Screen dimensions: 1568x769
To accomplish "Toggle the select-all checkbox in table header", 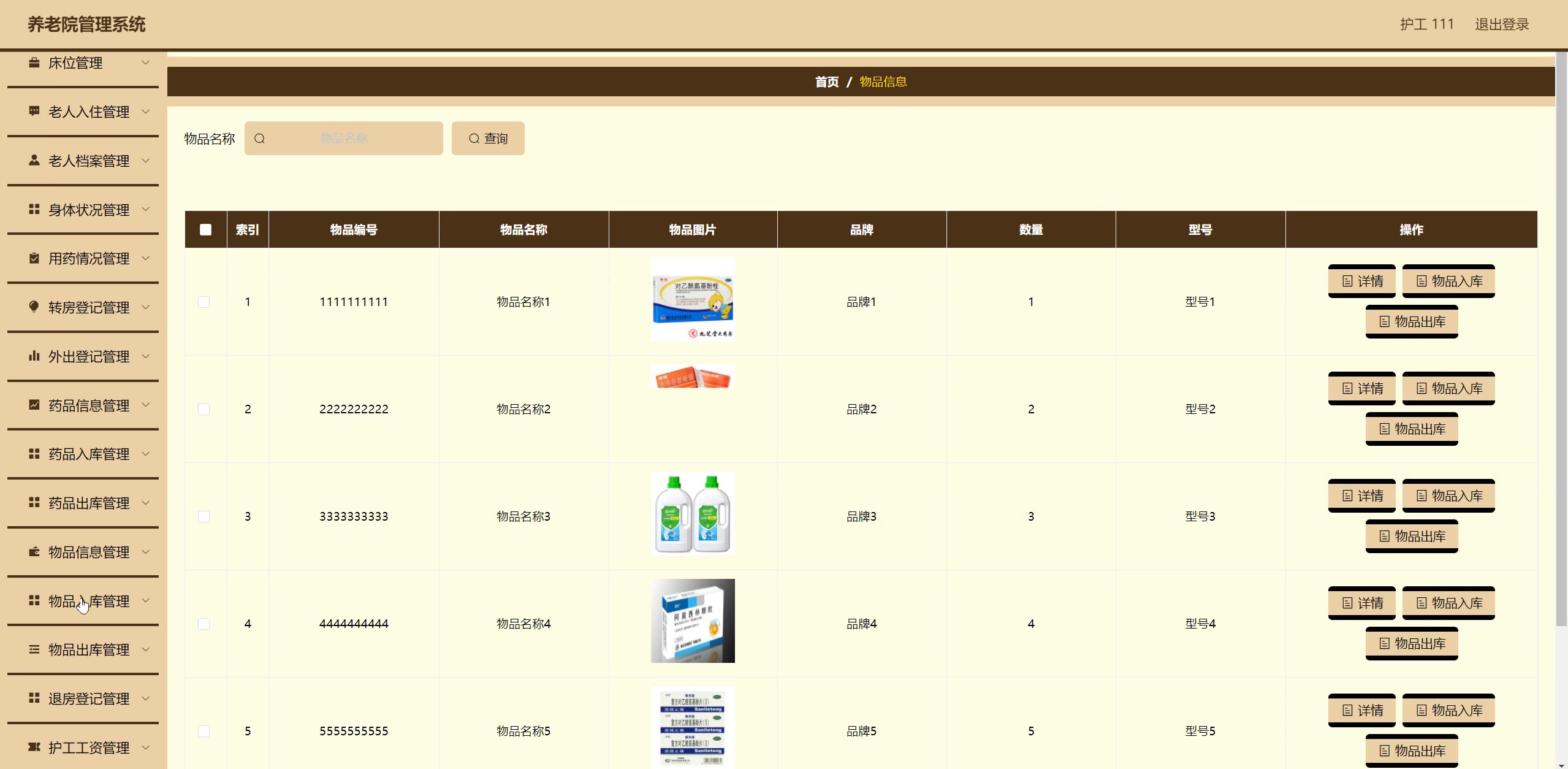I will pyautogui.click(x=205, y=229).
